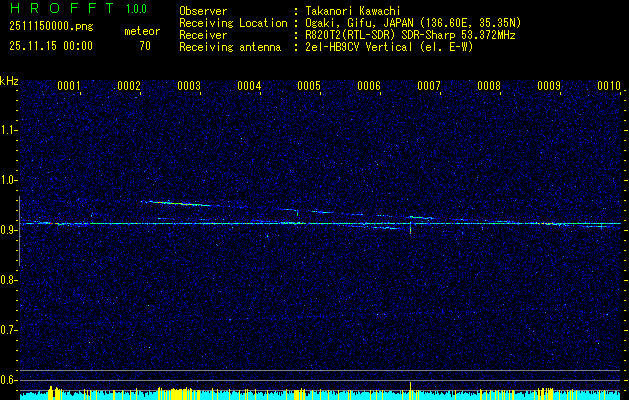
Task: Click the yellow intensity bar at bottom
Action: [411, 389]
